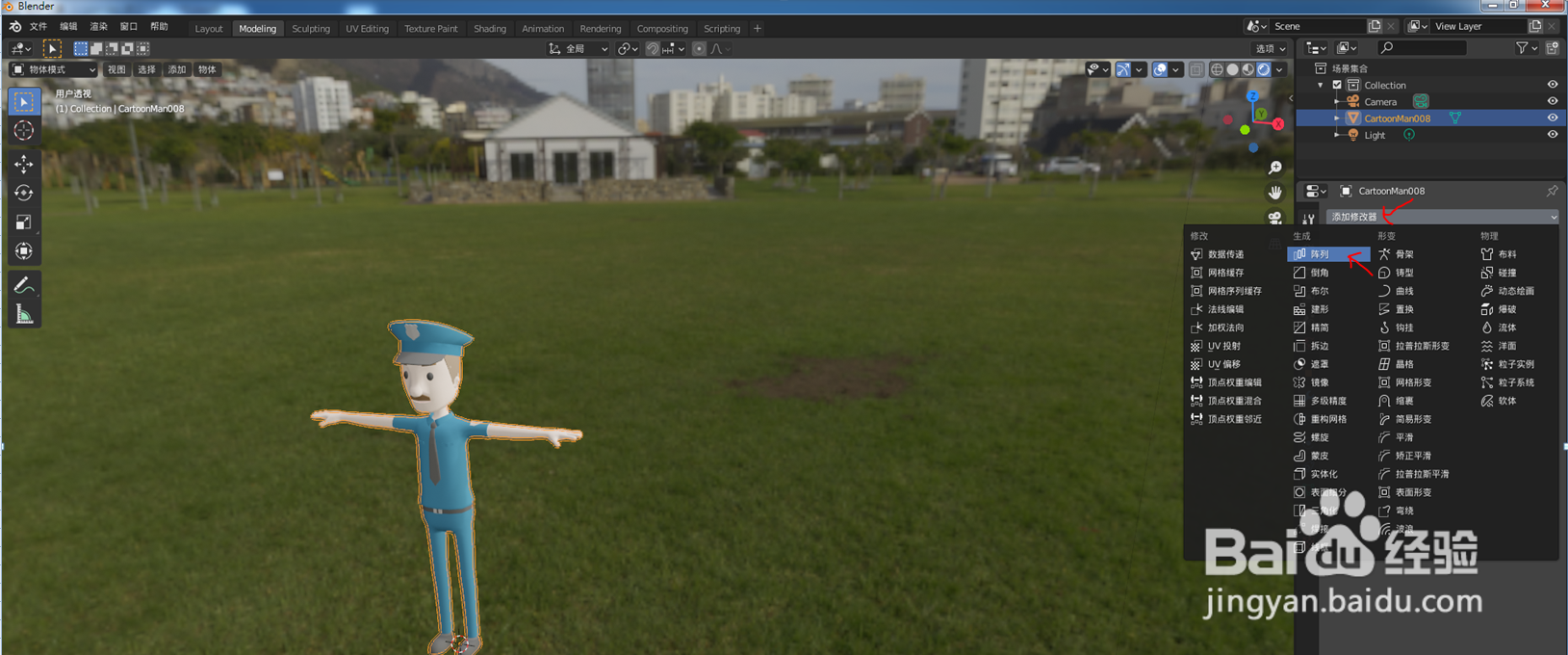The height and width of the screenshot is (655, 1568).
Task: Hide Collection with its eye icon
Action: 1552,85
